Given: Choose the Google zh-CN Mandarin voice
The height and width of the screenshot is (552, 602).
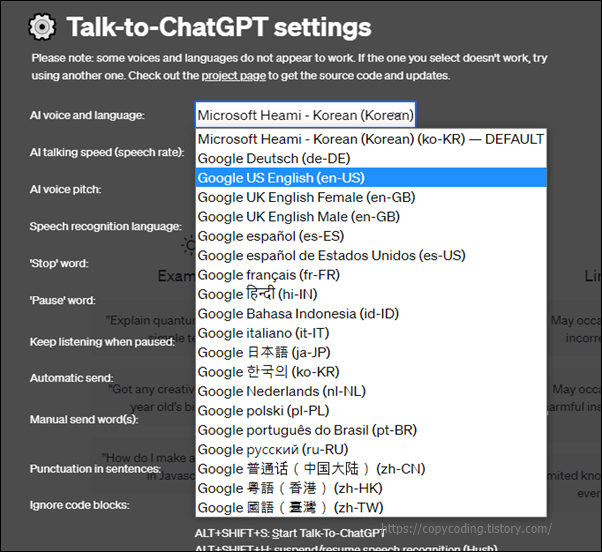Looking at the screenshot, I should (x=371, y=469).
